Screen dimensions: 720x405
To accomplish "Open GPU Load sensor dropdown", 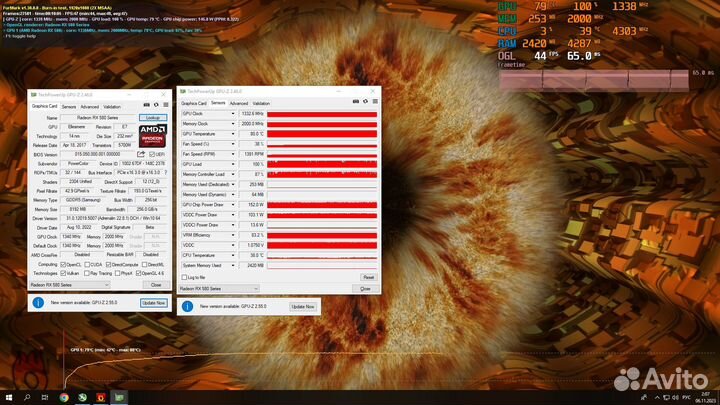I will [x=232, y=164].
